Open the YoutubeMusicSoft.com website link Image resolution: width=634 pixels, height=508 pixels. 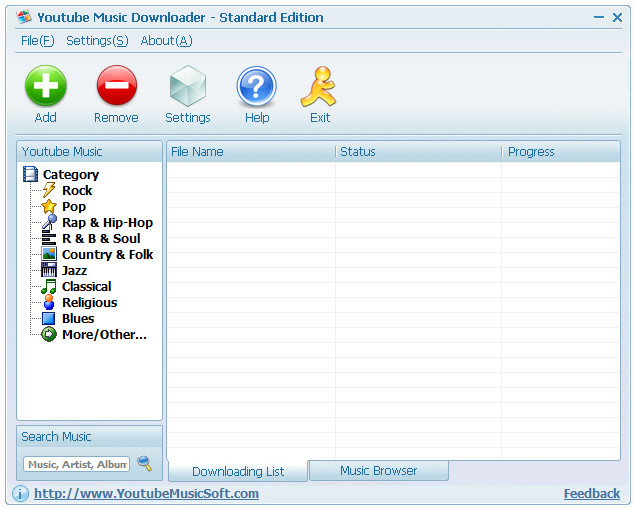pyautogui.click(x=146, y=493)
